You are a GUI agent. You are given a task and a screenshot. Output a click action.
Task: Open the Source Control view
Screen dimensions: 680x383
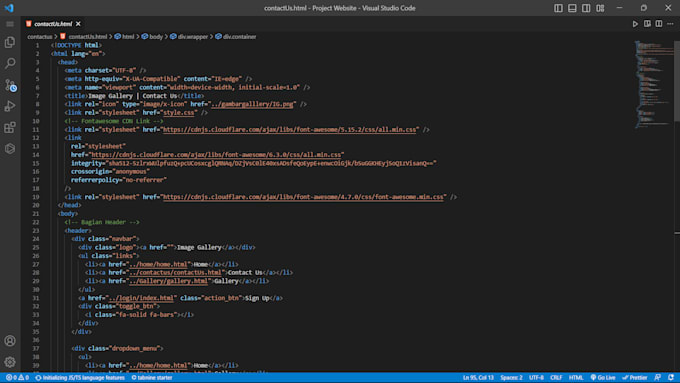coord(10,85)
